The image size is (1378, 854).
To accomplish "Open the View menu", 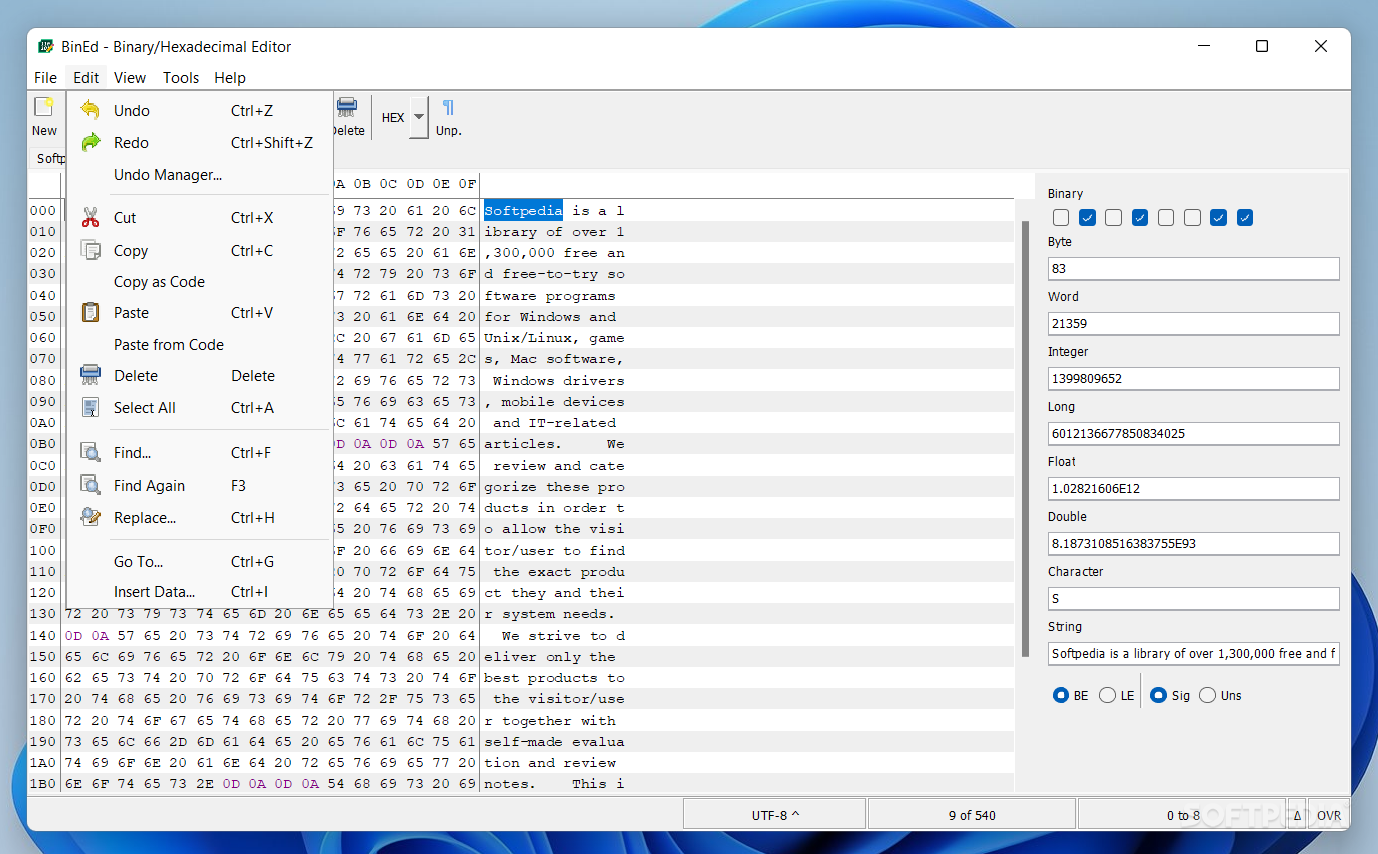I will pyautogui.click(x=130, y=77).
